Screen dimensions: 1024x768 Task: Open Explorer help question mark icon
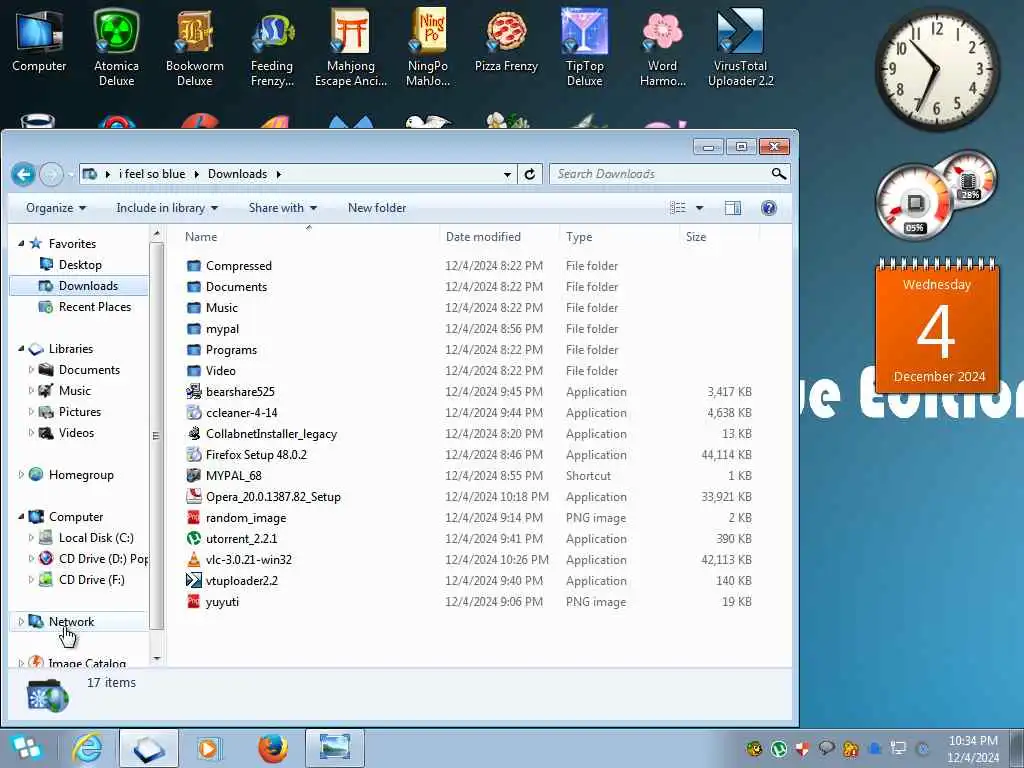[769, 208]
